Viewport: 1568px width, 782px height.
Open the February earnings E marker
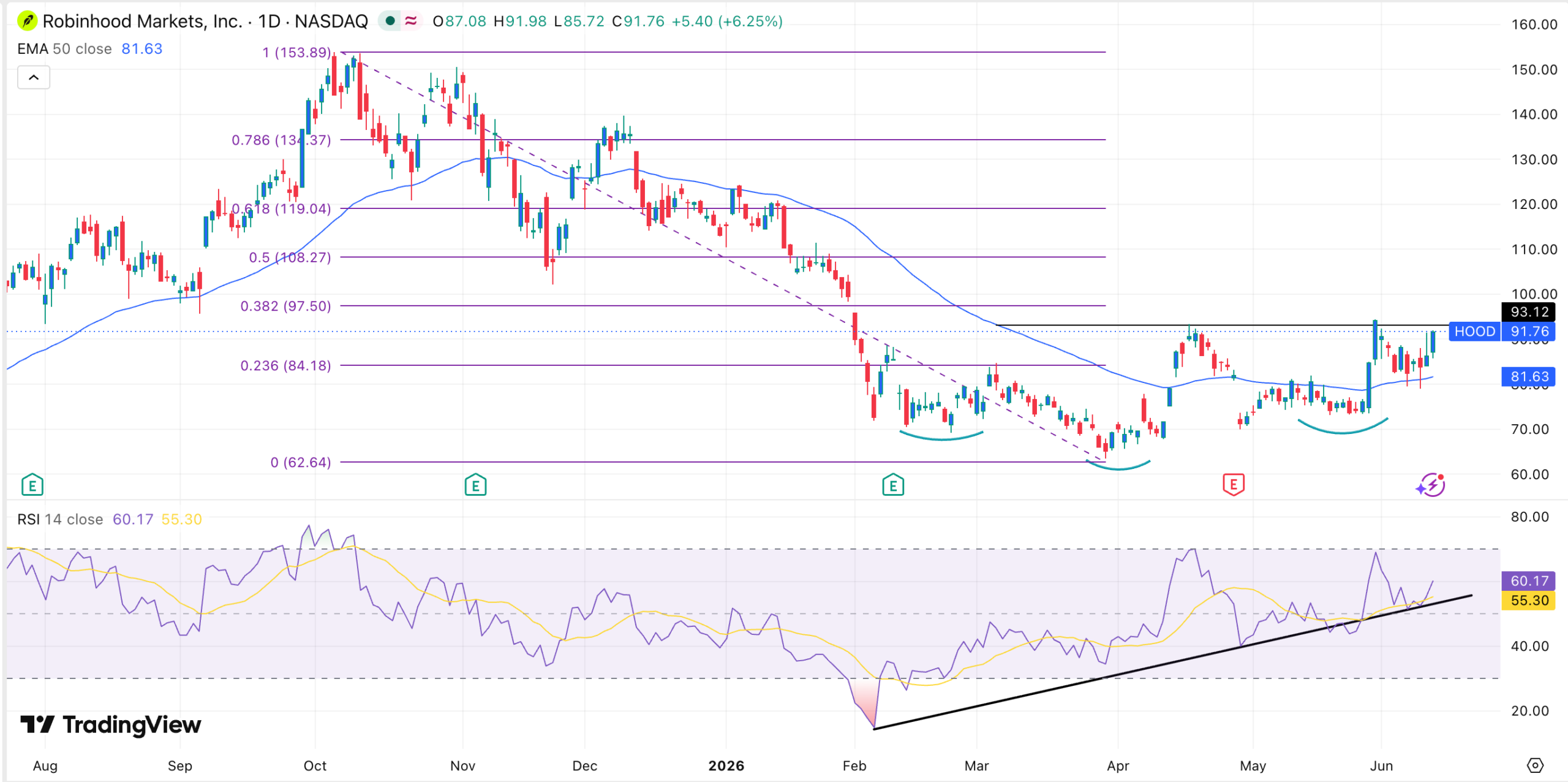click(893, 485)
